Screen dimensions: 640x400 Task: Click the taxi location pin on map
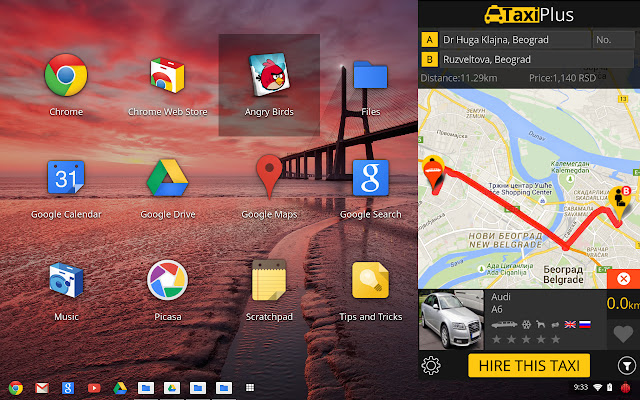tap(433, 173)
